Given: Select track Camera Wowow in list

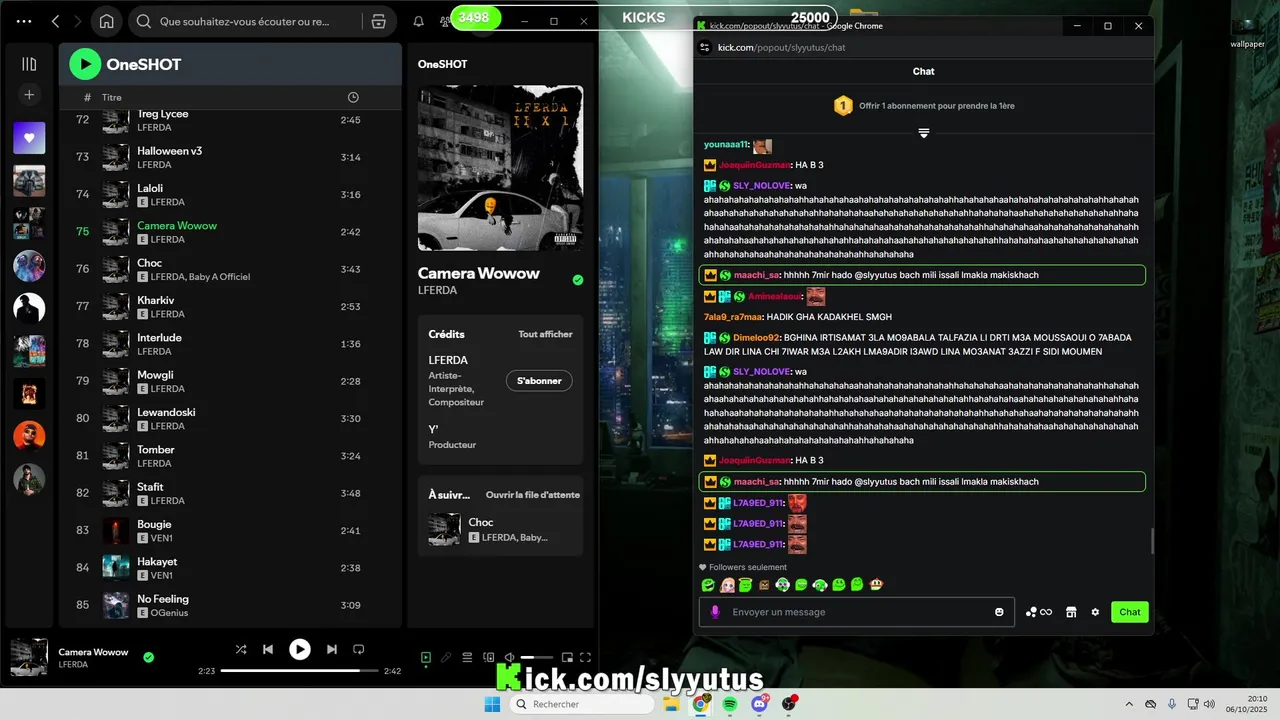Looking at the screenshot, I should coord(230,232).
